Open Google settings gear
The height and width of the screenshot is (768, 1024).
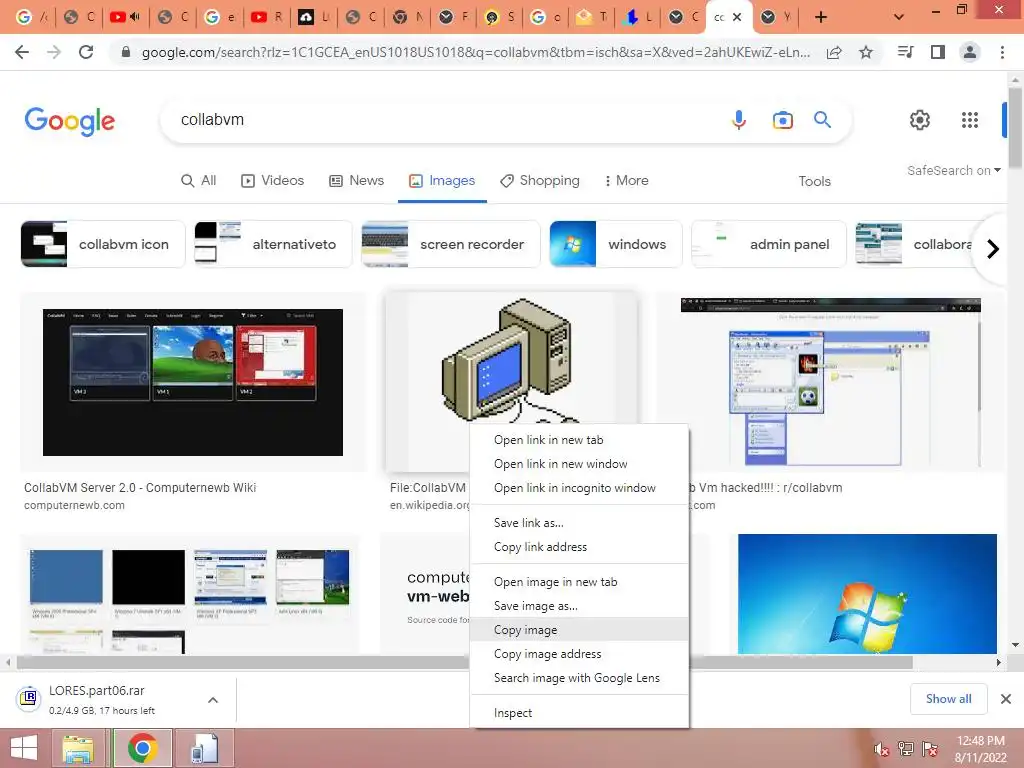click(920, 120)
